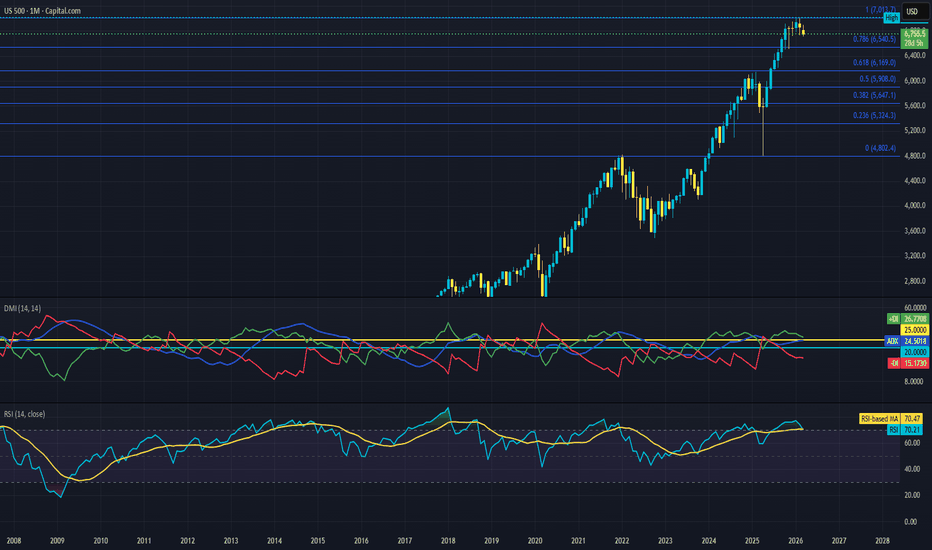Click year 2022 on the time axis

pos(622,541)
